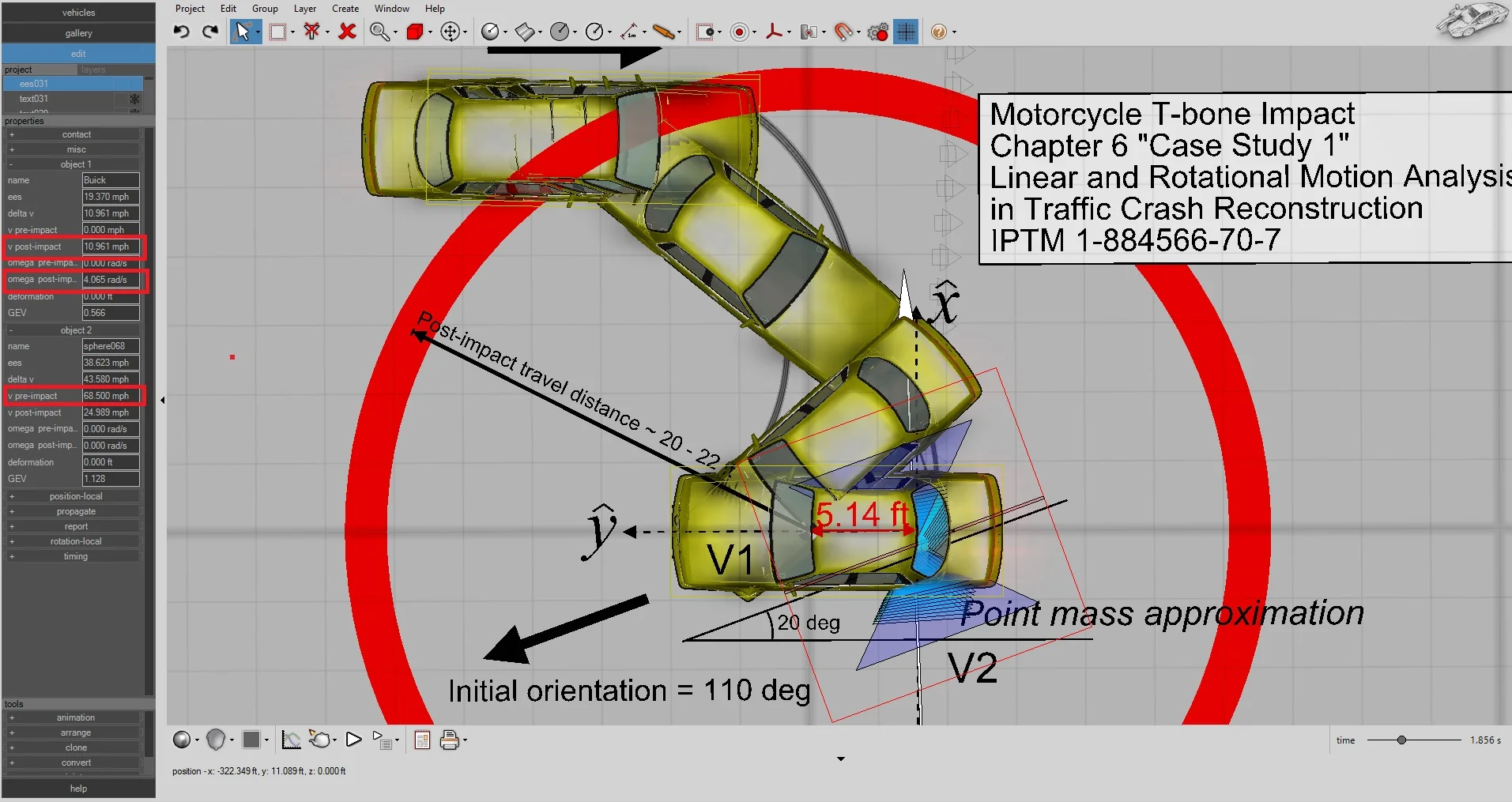1512x802 pixels.
Task: Click the gray square background icon
Action: (x=251, y=740)
